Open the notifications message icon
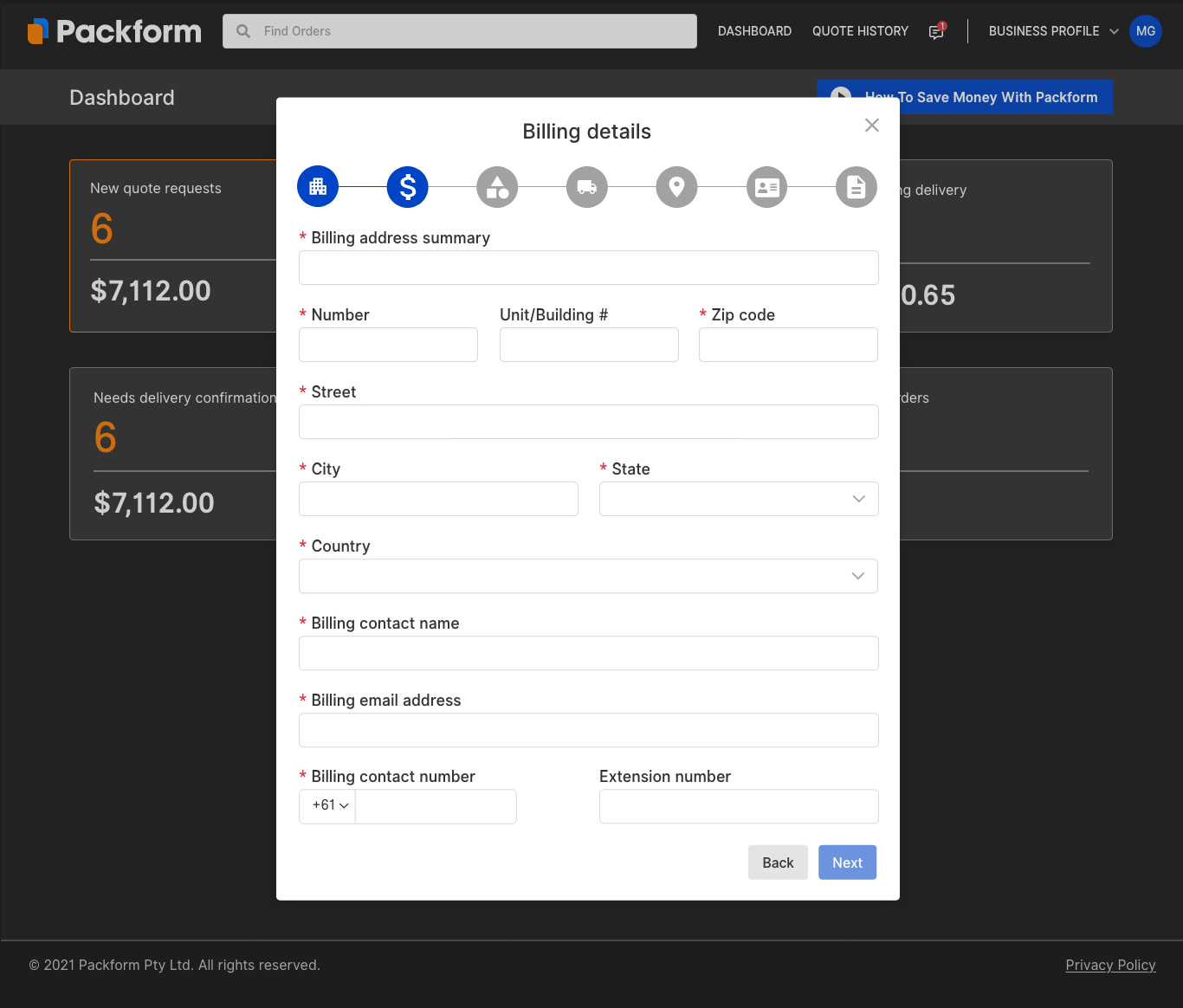1183x1008 pixels. pos(936,31)
